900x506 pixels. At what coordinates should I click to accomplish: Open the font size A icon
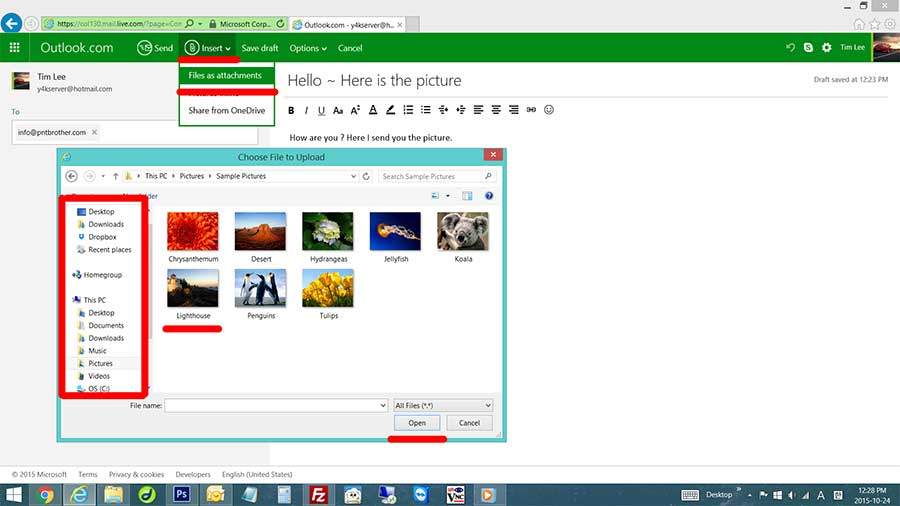coord(355,110)
